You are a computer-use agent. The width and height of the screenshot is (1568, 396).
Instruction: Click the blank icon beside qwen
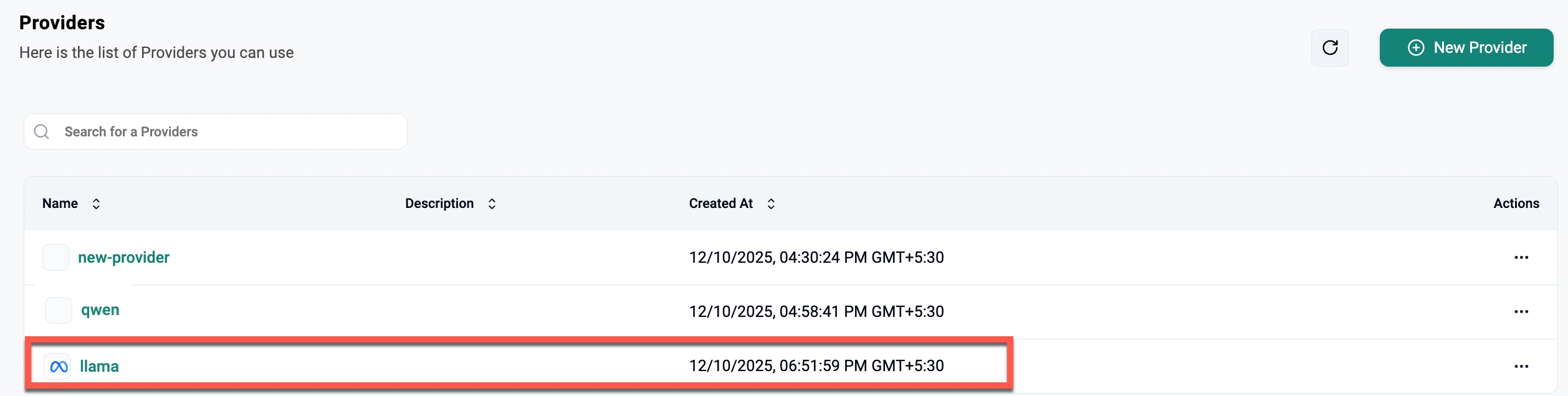[59, 310]
